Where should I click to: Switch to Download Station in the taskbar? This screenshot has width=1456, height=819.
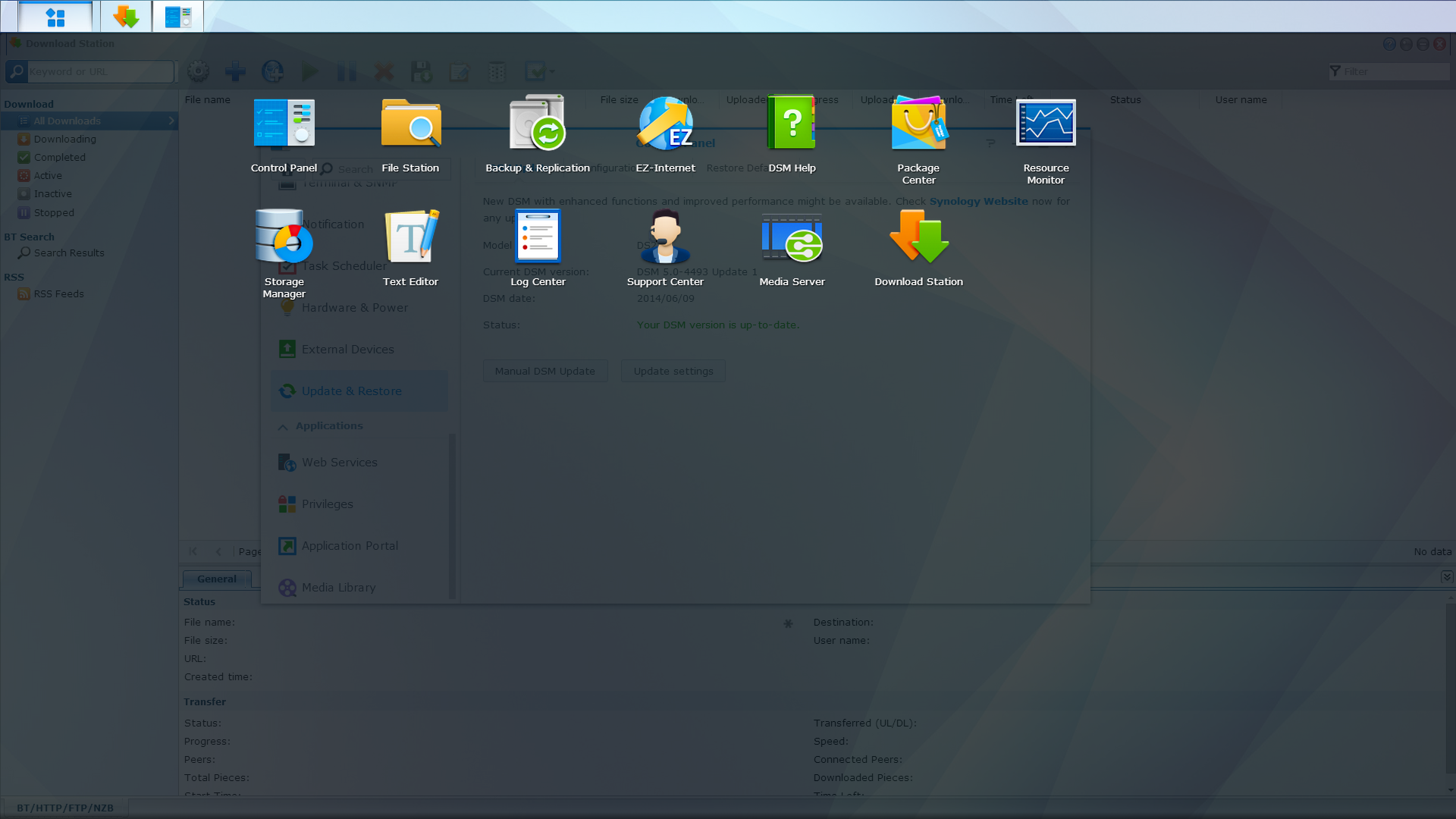point(126,17)
